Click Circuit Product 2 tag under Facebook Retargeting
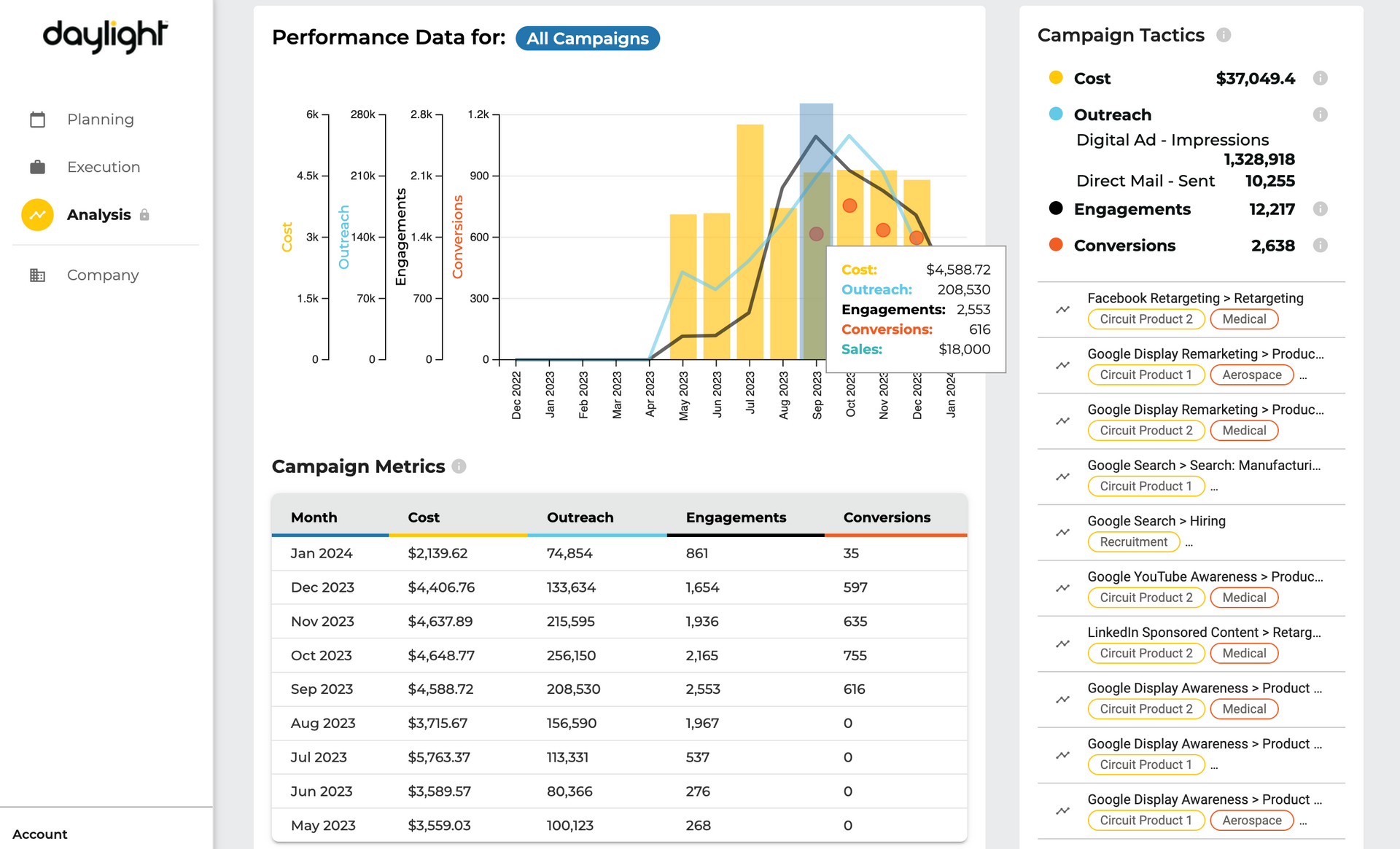Image resolution: width=1400 pixels, height=849 pixels. (1146, 319)
